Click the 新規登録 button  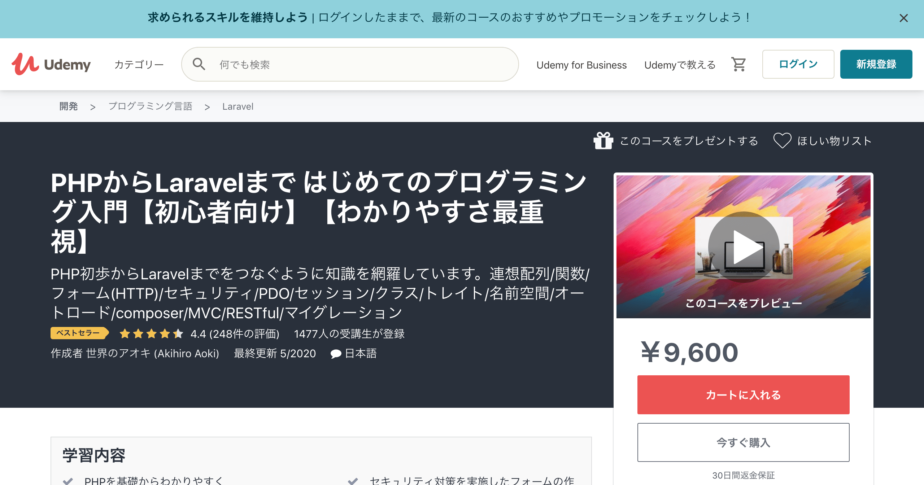(x=876, y=64)
